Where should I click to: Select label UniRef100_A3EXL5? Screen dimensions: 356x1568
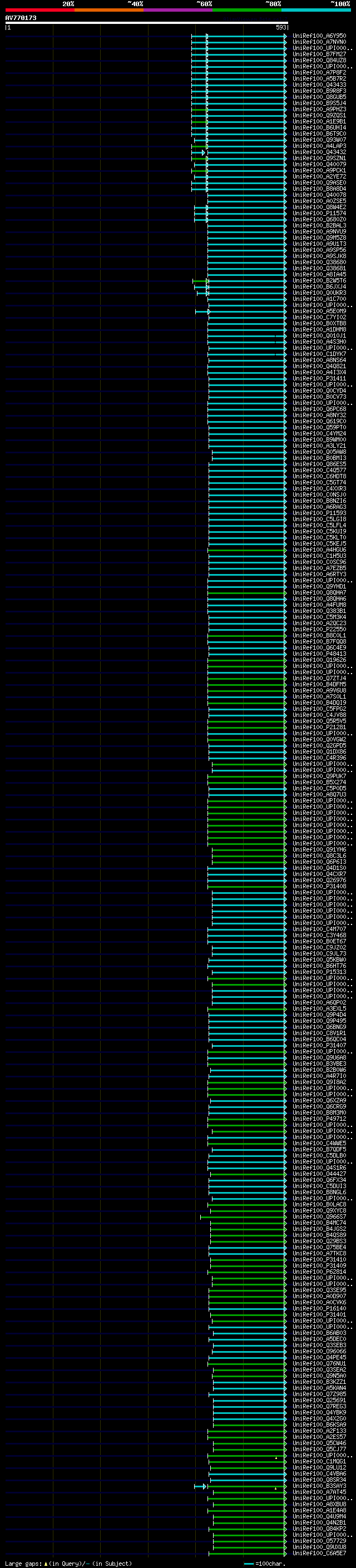tap(319, 1008)
